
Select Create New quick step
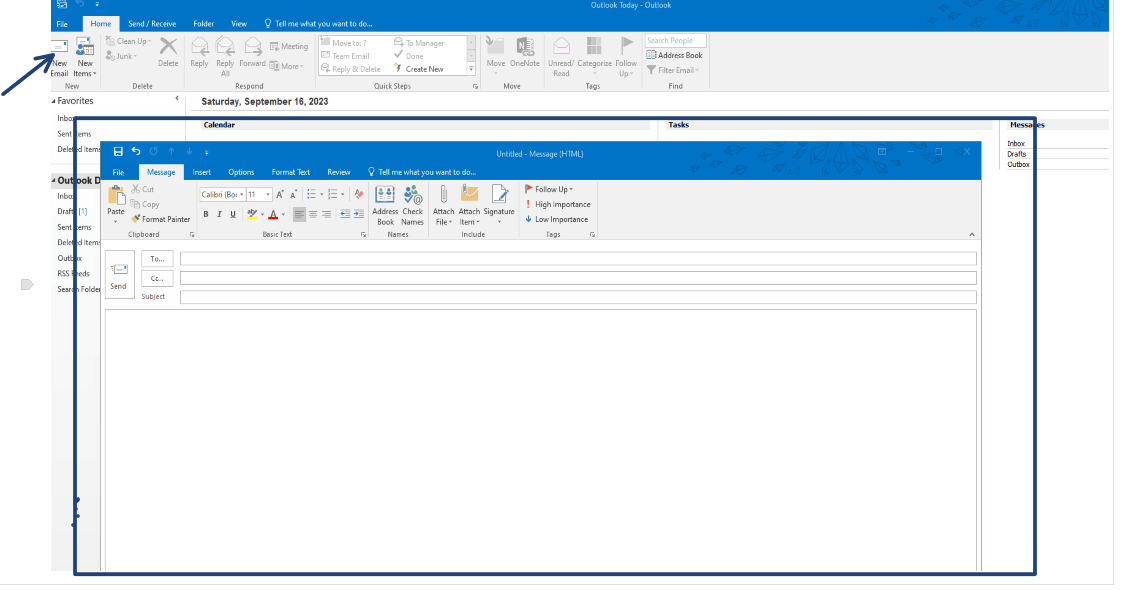click(x=419, y=69)
